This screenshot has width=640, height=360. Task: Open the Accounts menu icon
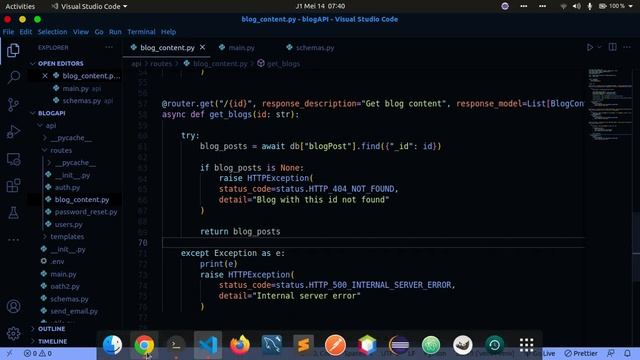coord(13,306)
